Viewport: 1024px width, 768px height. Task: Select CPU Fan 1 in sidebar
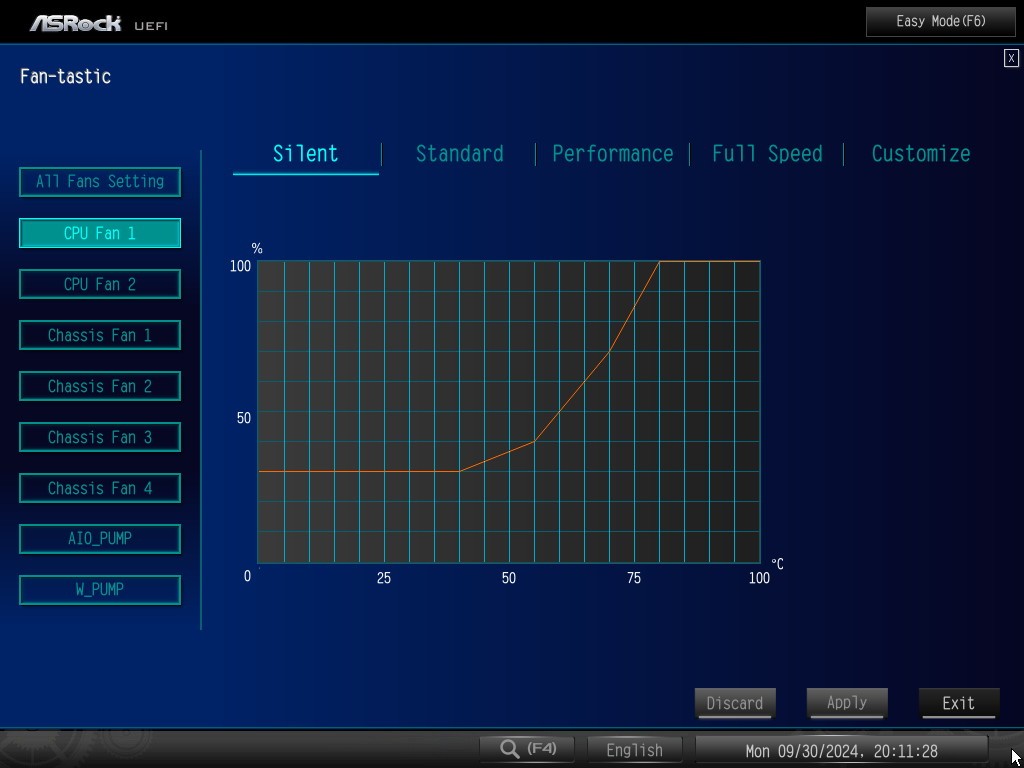(x=100, y=233)
